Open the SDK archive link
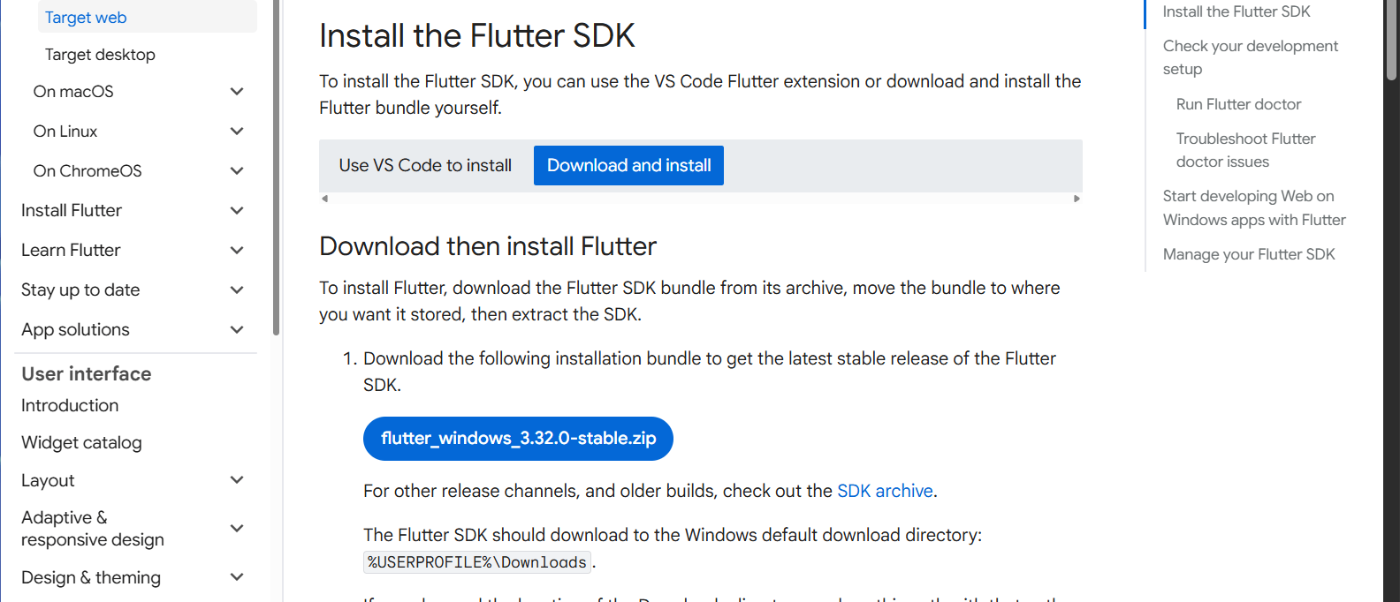 [885, 491]
